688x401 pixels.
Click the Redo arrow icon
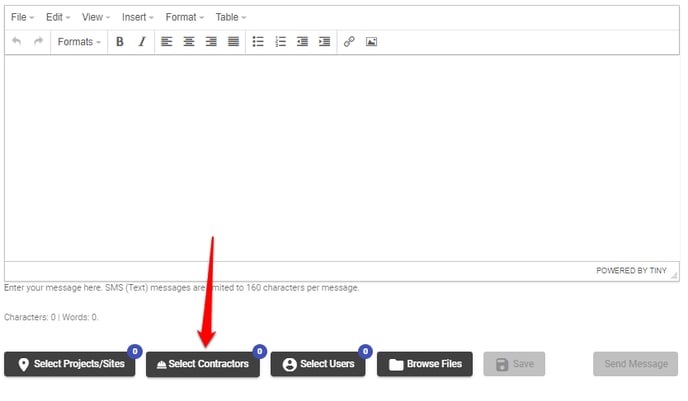point(39,42)
